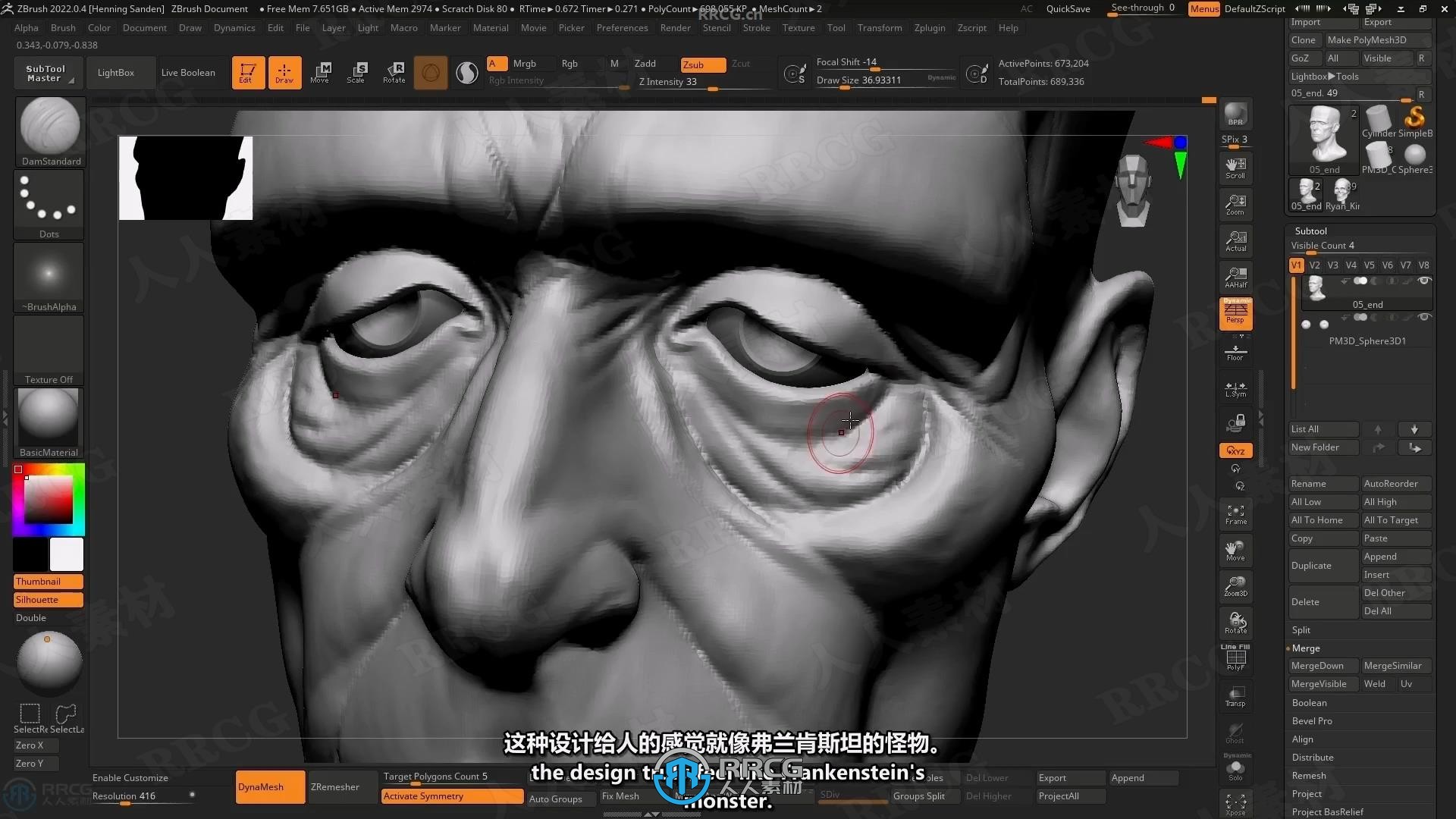Toggle the Persp perspective button
1456x819 pixels.
pos(1235,313)
